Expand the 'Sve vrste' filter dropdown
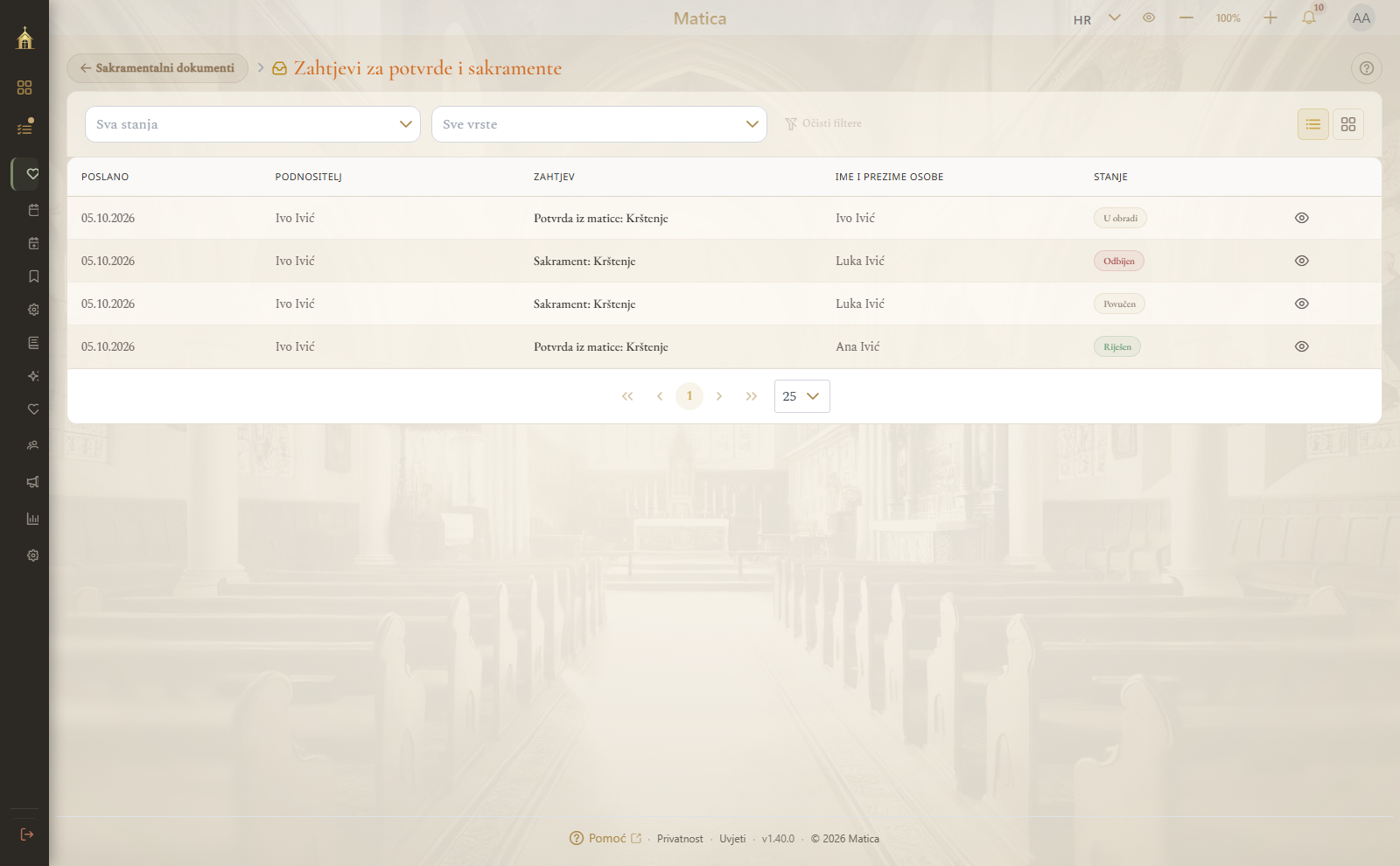 pos(599,124)
